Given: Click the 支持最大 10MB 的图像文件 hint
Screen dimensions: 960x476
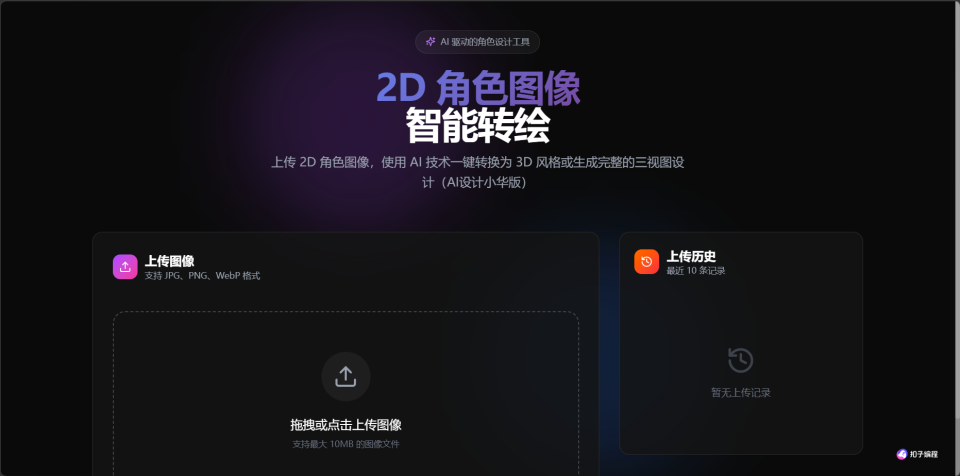Looking at the screenshot, I should click(x=346, y=444).
